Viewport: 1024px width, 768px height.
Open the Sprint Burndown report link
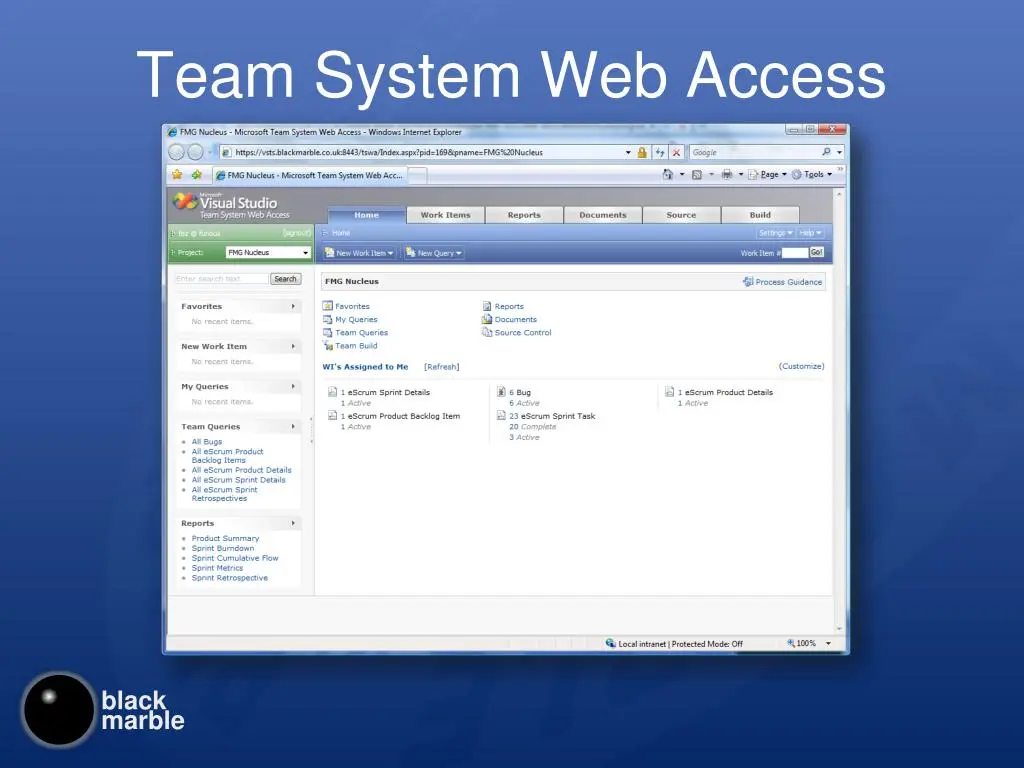pos(223,549)
